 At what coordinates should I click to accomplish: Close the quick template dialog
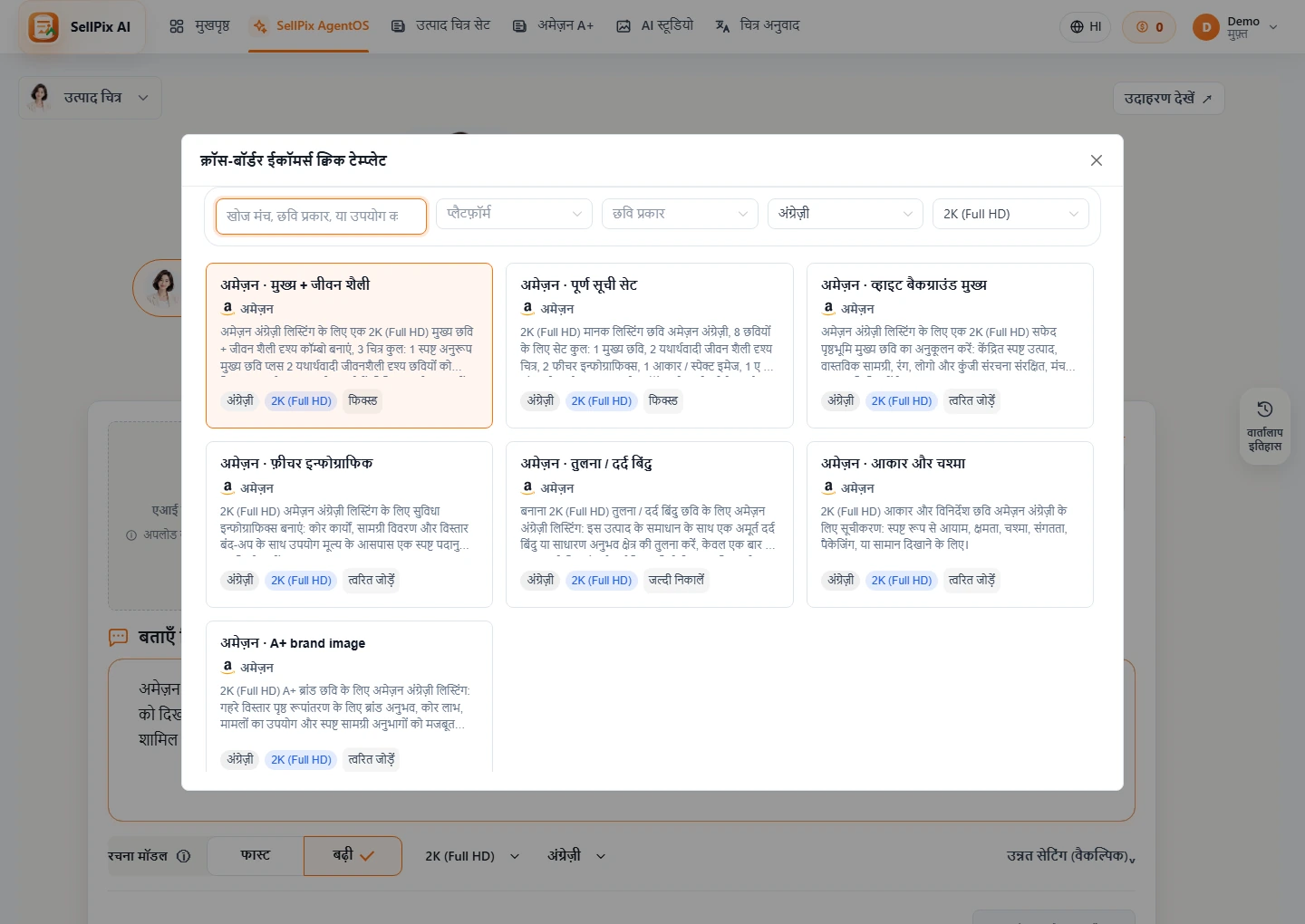click(x=1097, y=160)
